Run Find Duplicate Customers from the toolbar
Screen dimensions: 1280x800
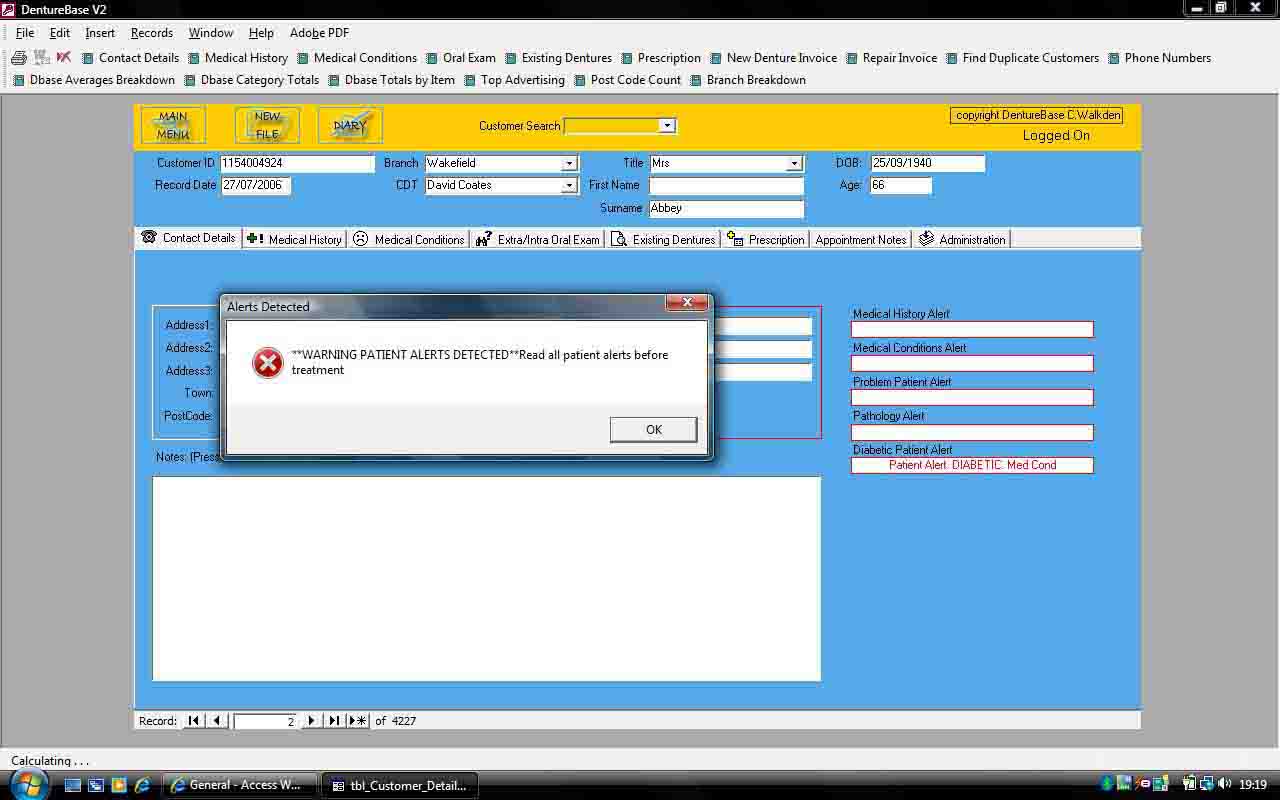tap(1023, 58)
